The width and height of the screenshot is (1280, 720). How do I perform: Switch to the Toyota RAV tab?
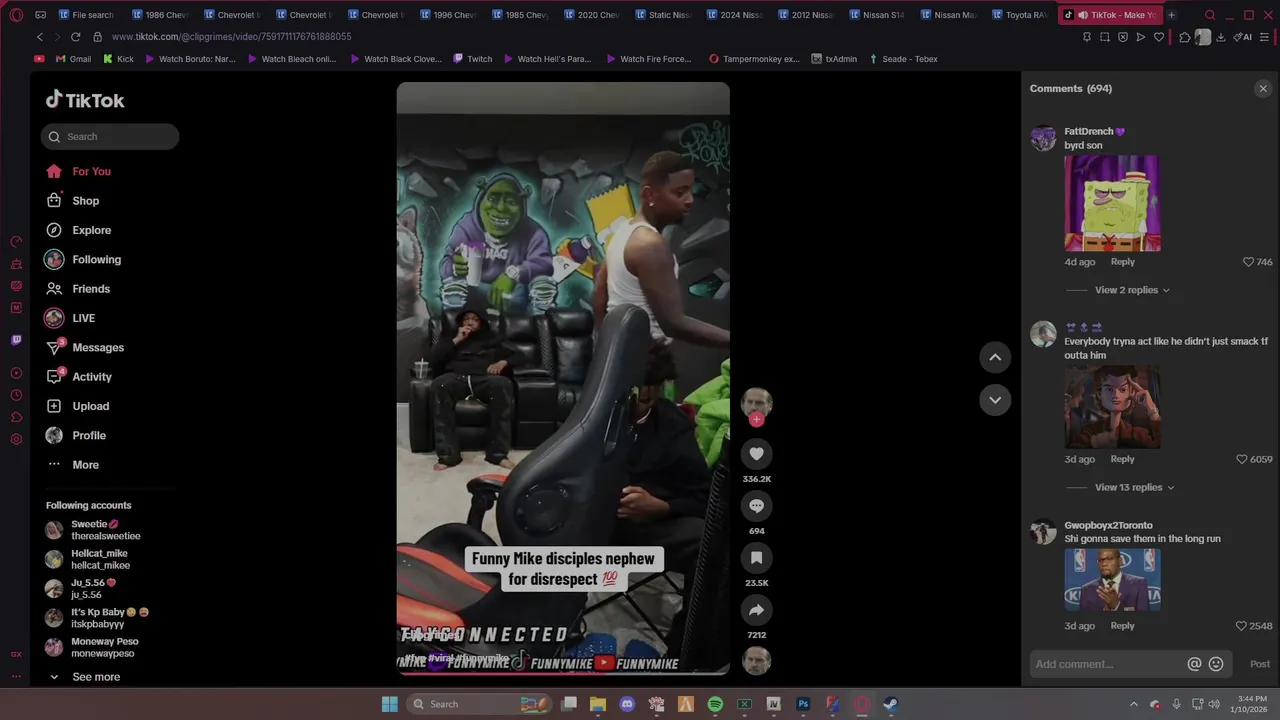tap(1020, 15)
